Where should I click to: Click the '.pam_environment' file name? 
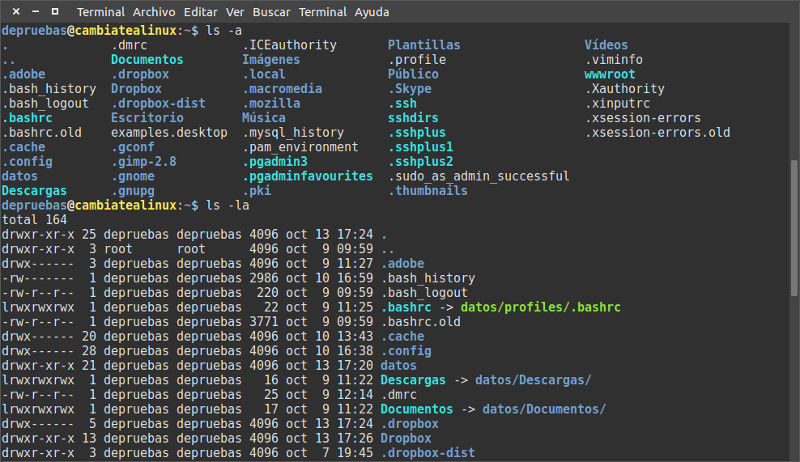300,147
